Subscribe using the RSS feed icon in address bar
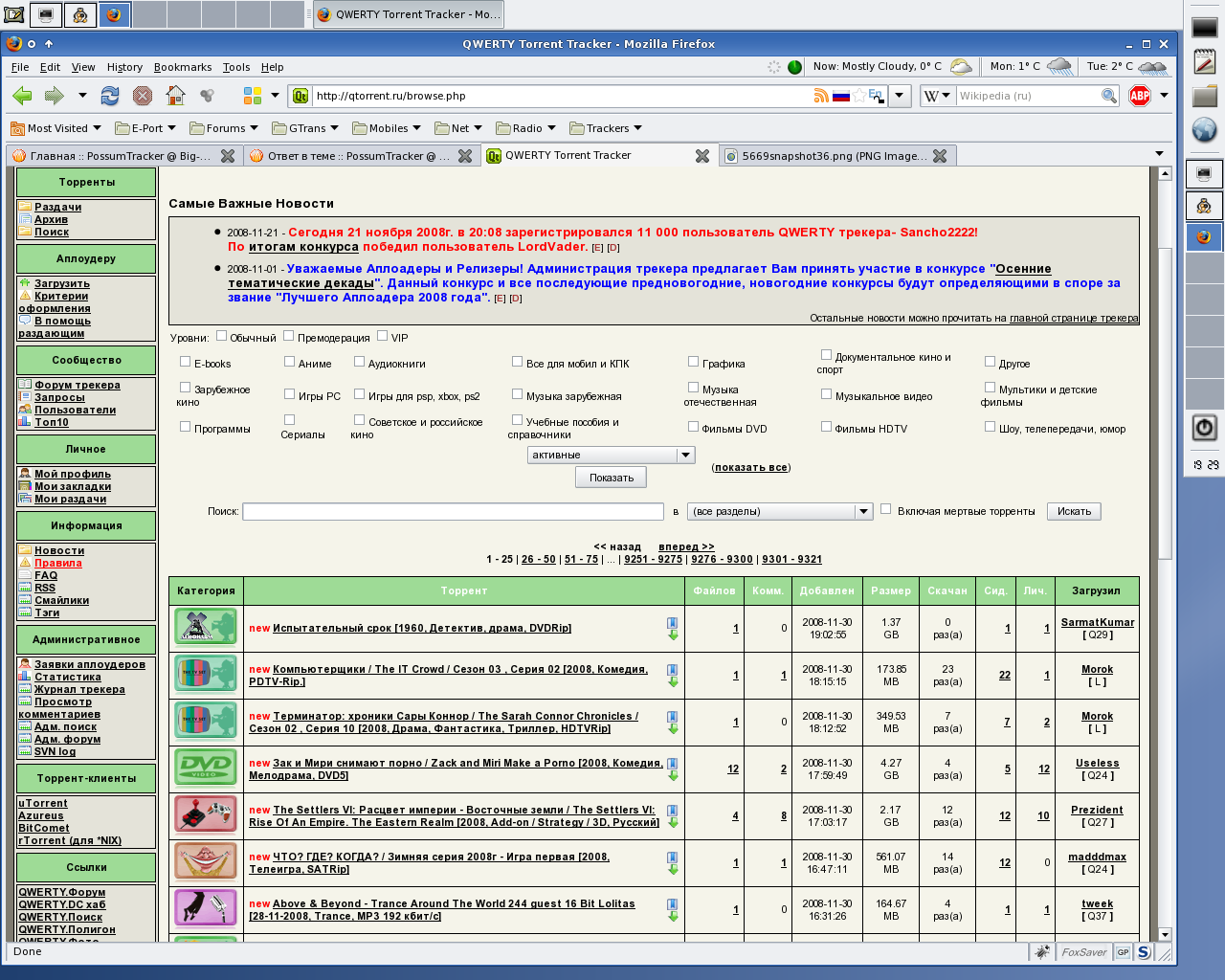This screenshot has height=980, width=1225. [821, 96]
